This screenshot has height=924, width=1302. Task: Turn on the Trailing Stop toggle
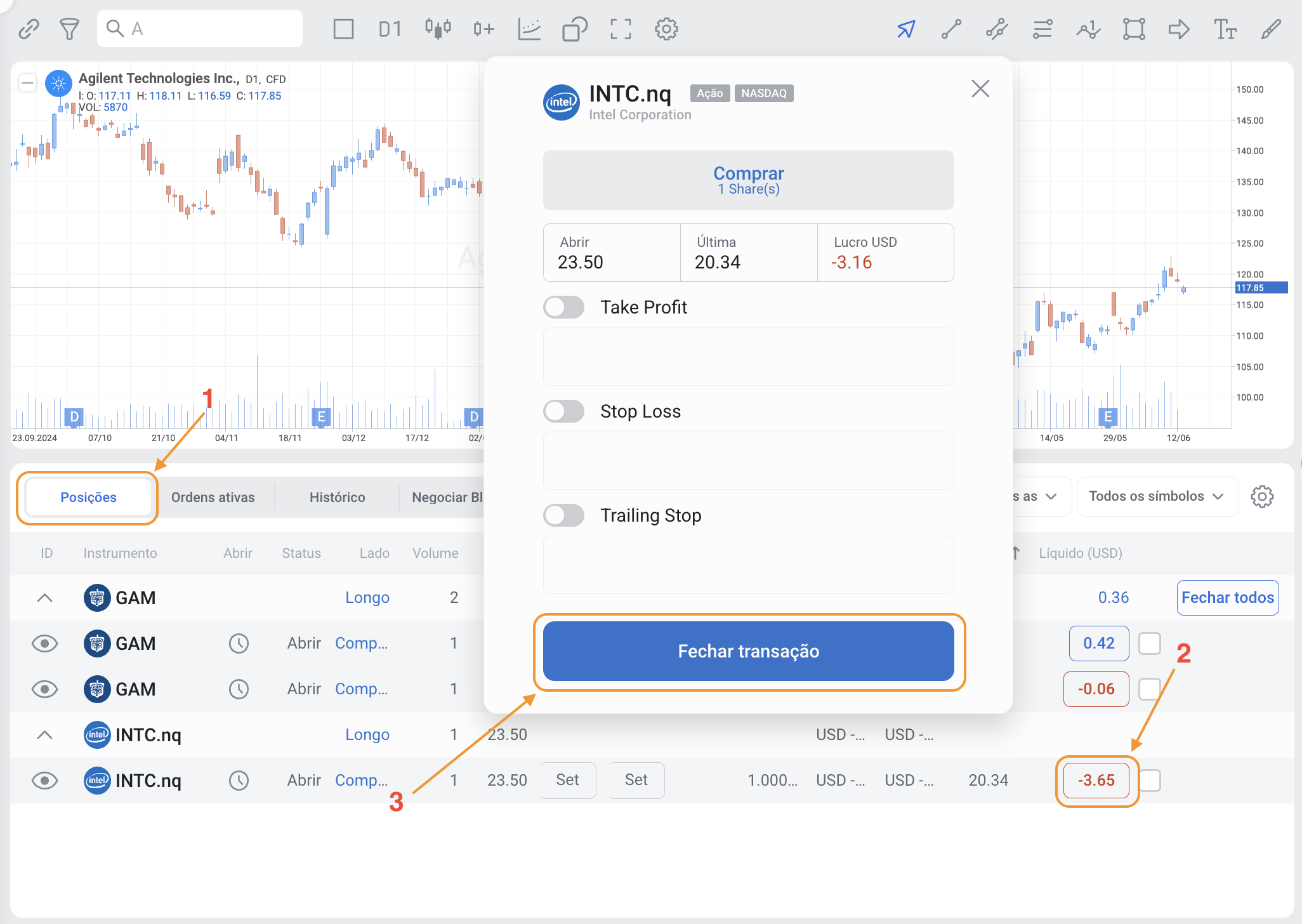(563, 515)
